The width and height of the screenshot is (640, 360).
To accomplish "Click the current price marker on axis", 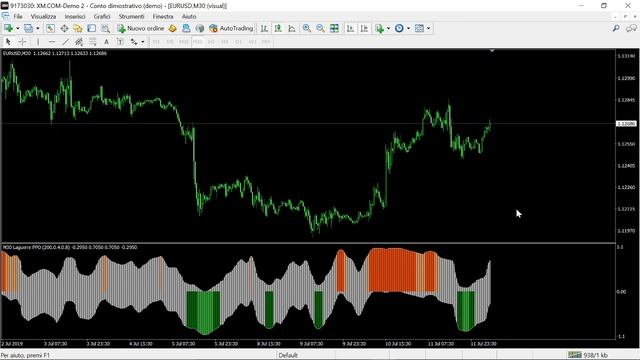I will [x=626, y=123].
